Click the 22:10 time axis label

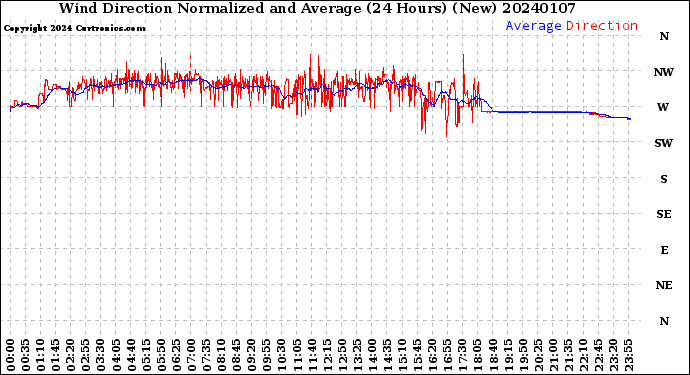pos(583,355)
